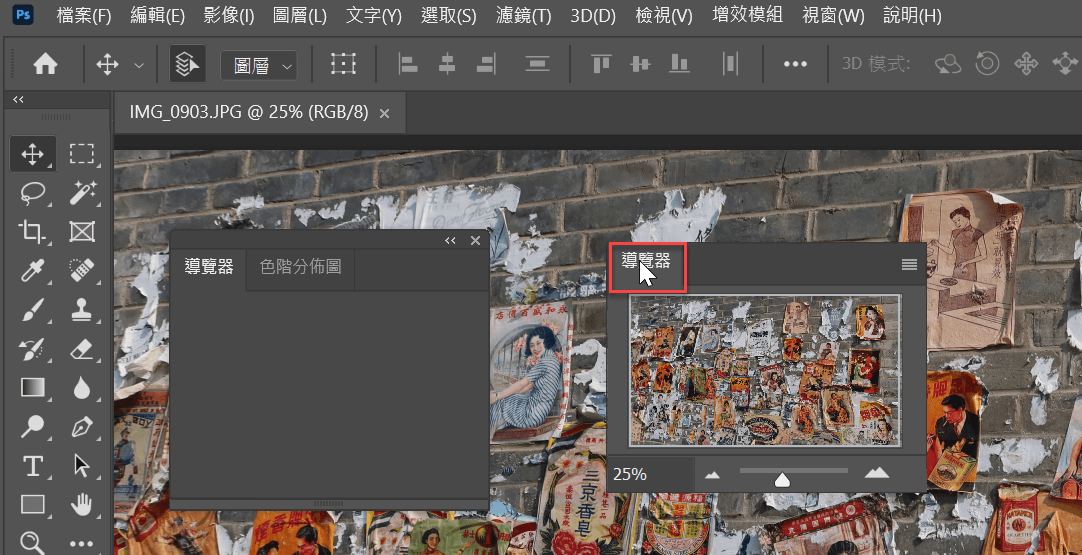Distribute vertically button
This screenshot has width=1082, height=555.
click(537, 64)
